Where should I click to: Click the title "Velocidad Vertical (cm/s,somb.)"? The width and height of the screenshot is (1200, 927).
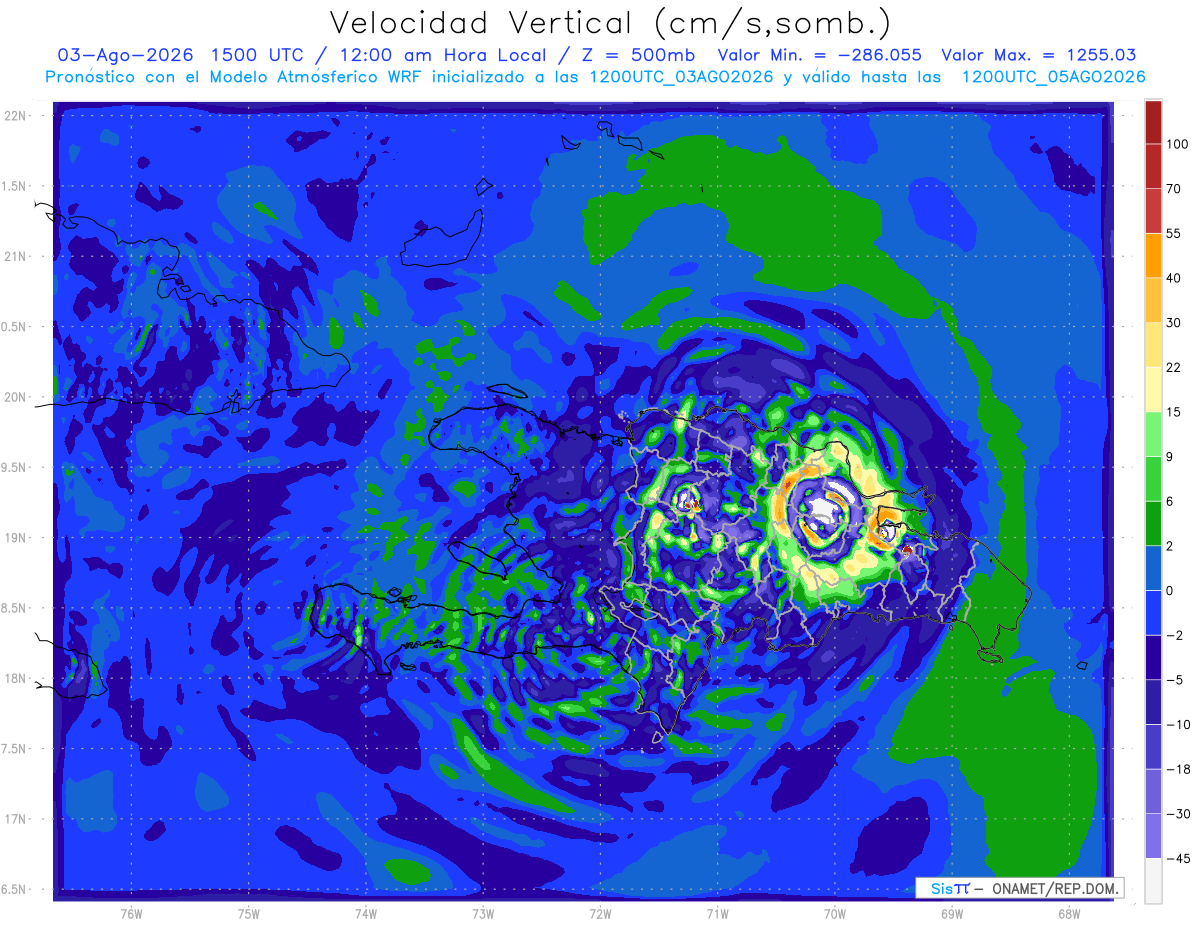609,23
